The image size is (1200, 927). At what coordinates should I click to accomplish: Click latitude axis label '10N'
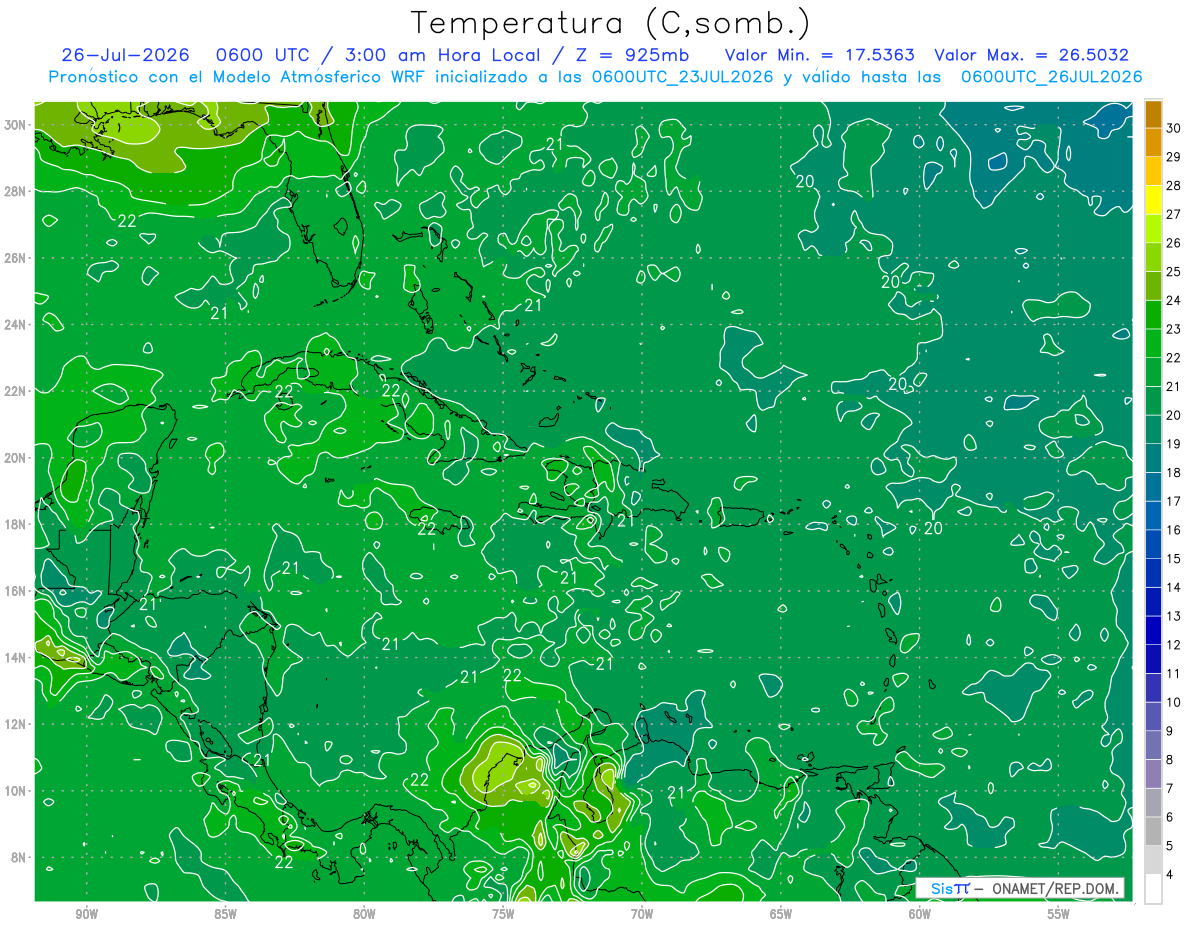17,790
